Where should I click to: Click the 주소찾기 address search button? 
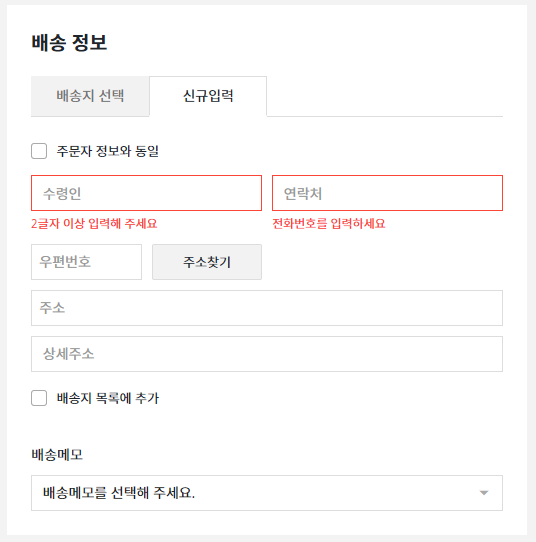[x=207, y=262]
